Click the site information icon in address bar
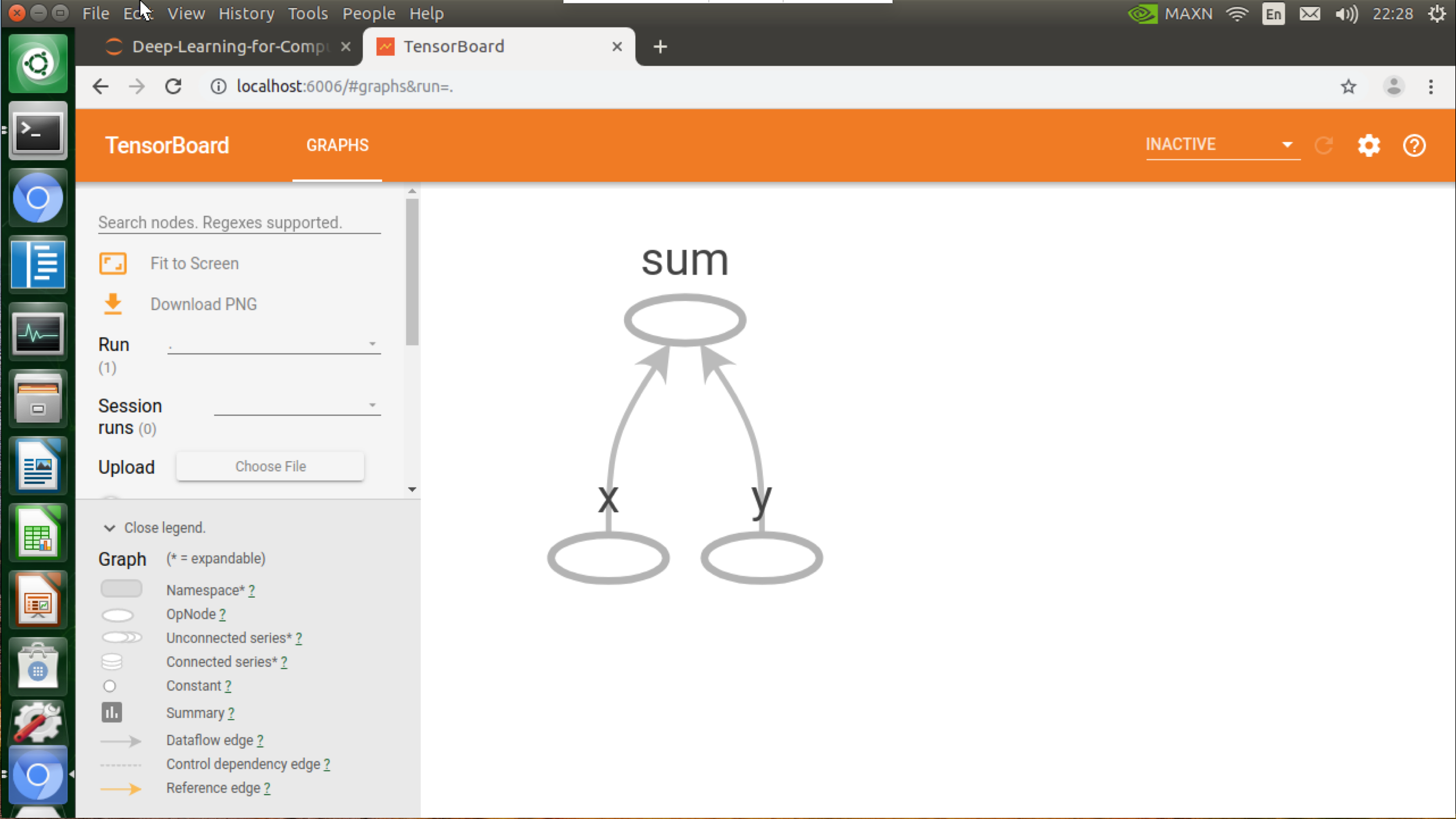This screenshot has width=1456, height=819. pos(218,87)
